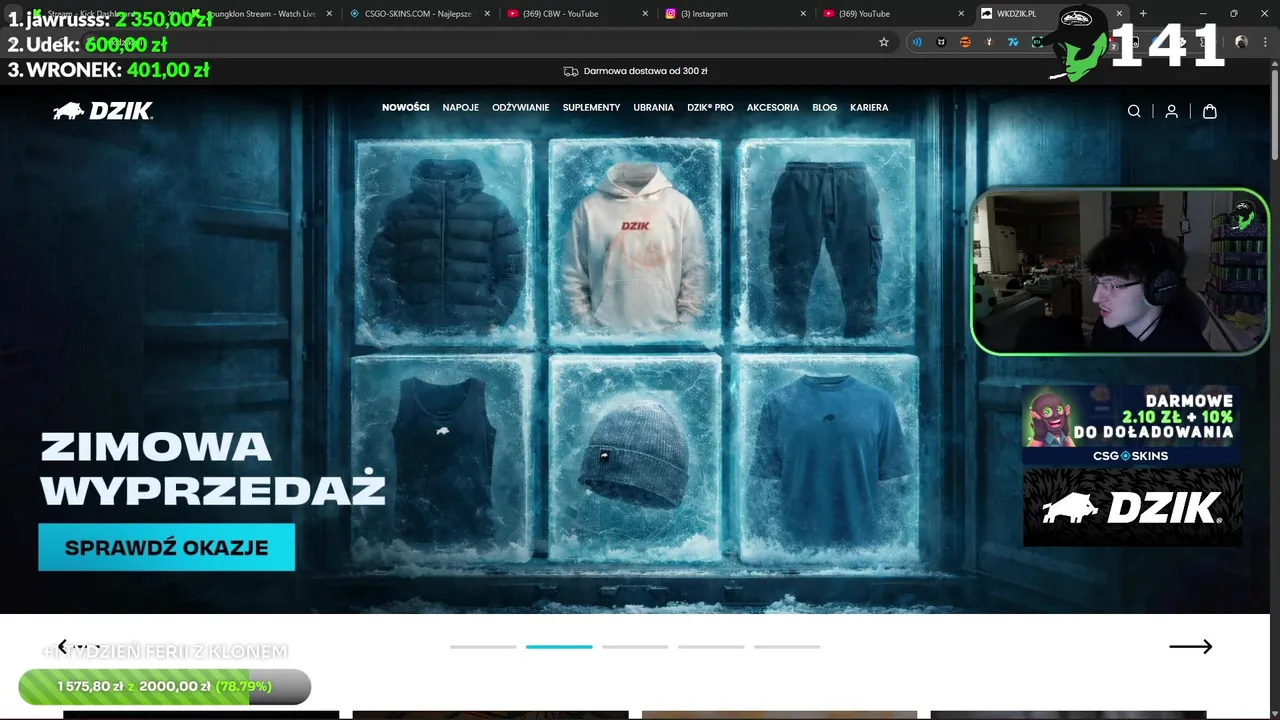
Task: Select the fifth carousel slide indicator
Action: (787, 647)
